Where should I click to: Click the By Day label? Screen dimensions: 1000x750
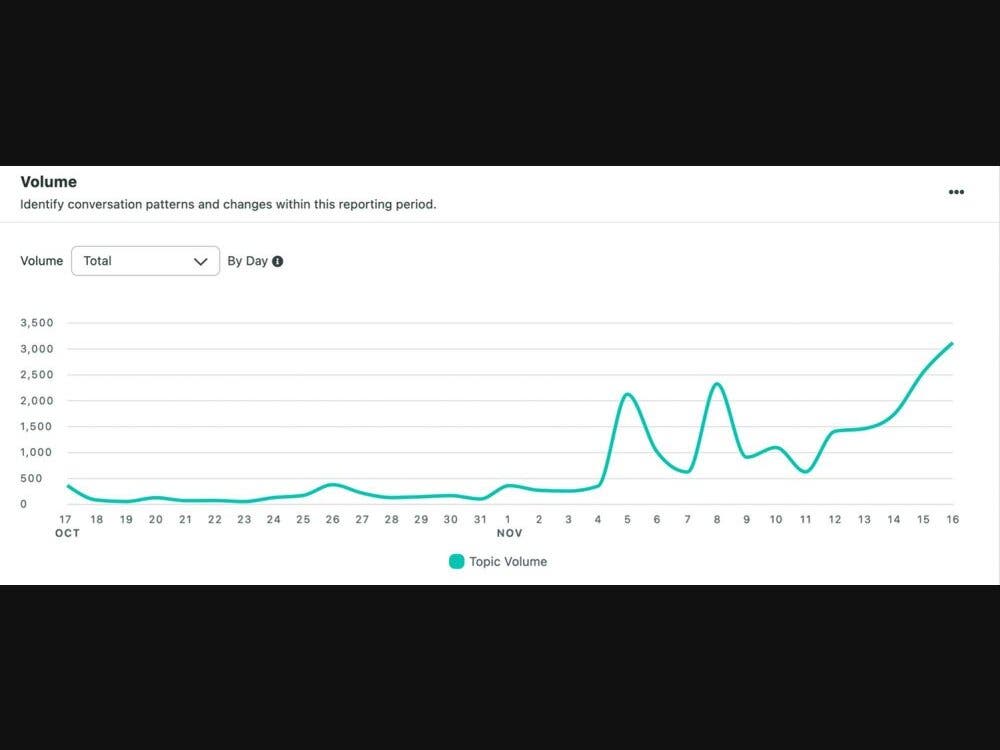point(247,261)
